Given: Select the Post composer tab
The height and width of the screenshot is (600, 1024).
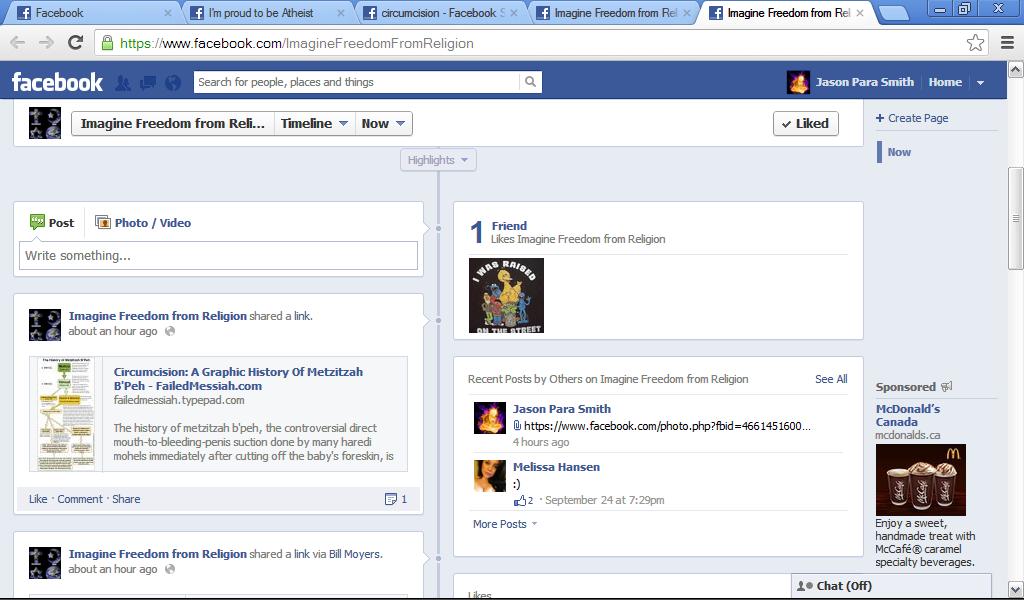Looking at the screenshot, I should pos(52,223).
